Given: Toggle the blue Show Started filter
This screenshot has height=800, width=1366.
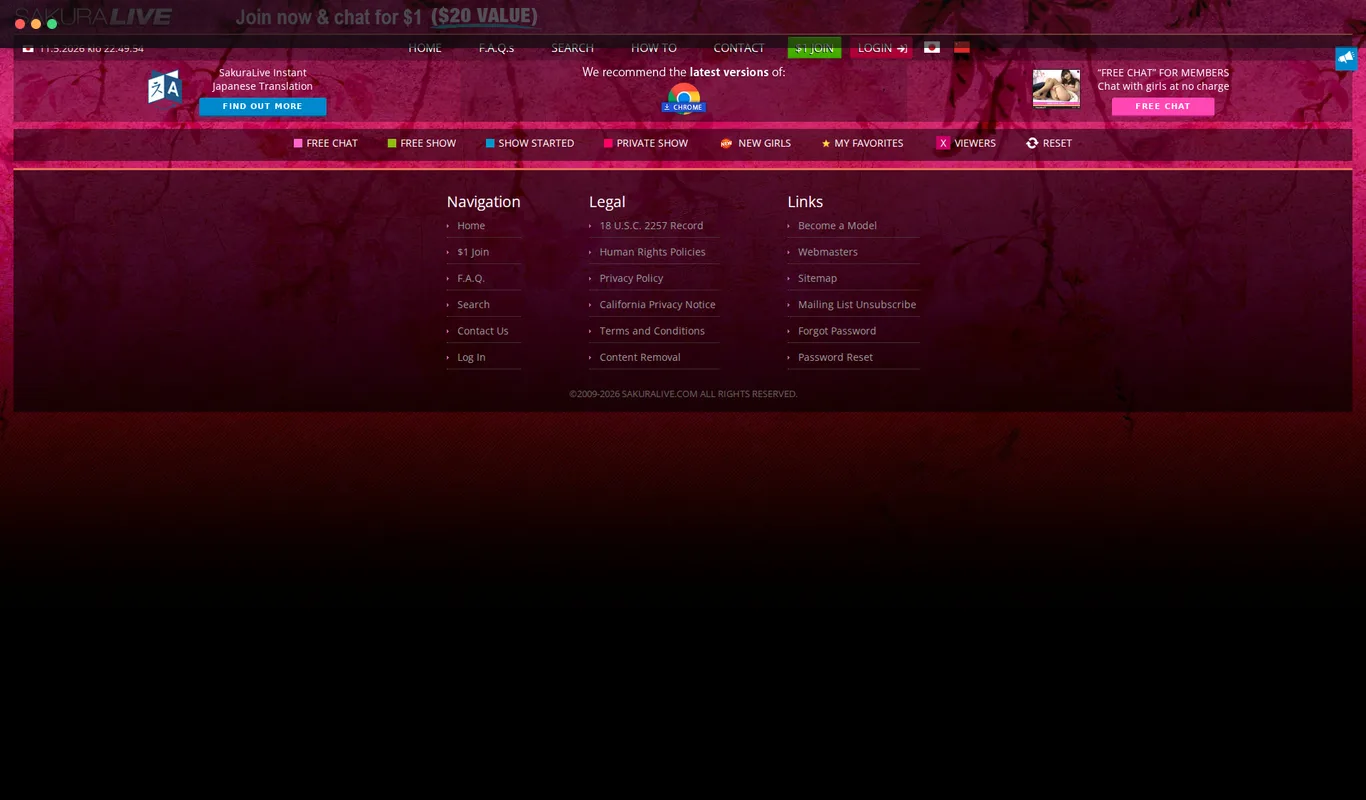Looking at the screenshot, I should coord(490,143).
